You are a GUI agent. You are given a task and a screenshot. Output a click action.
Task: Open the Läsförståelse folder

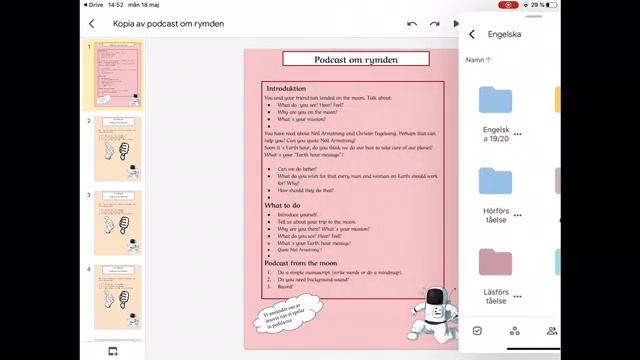496,262
